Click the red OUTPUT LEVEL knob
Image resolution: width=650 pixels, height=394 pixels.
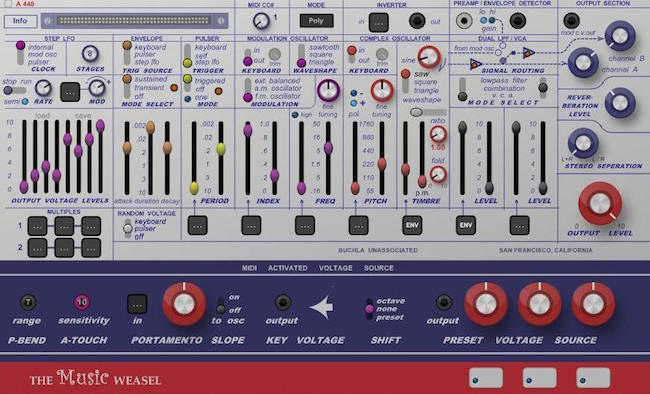[x=600, y=203]
